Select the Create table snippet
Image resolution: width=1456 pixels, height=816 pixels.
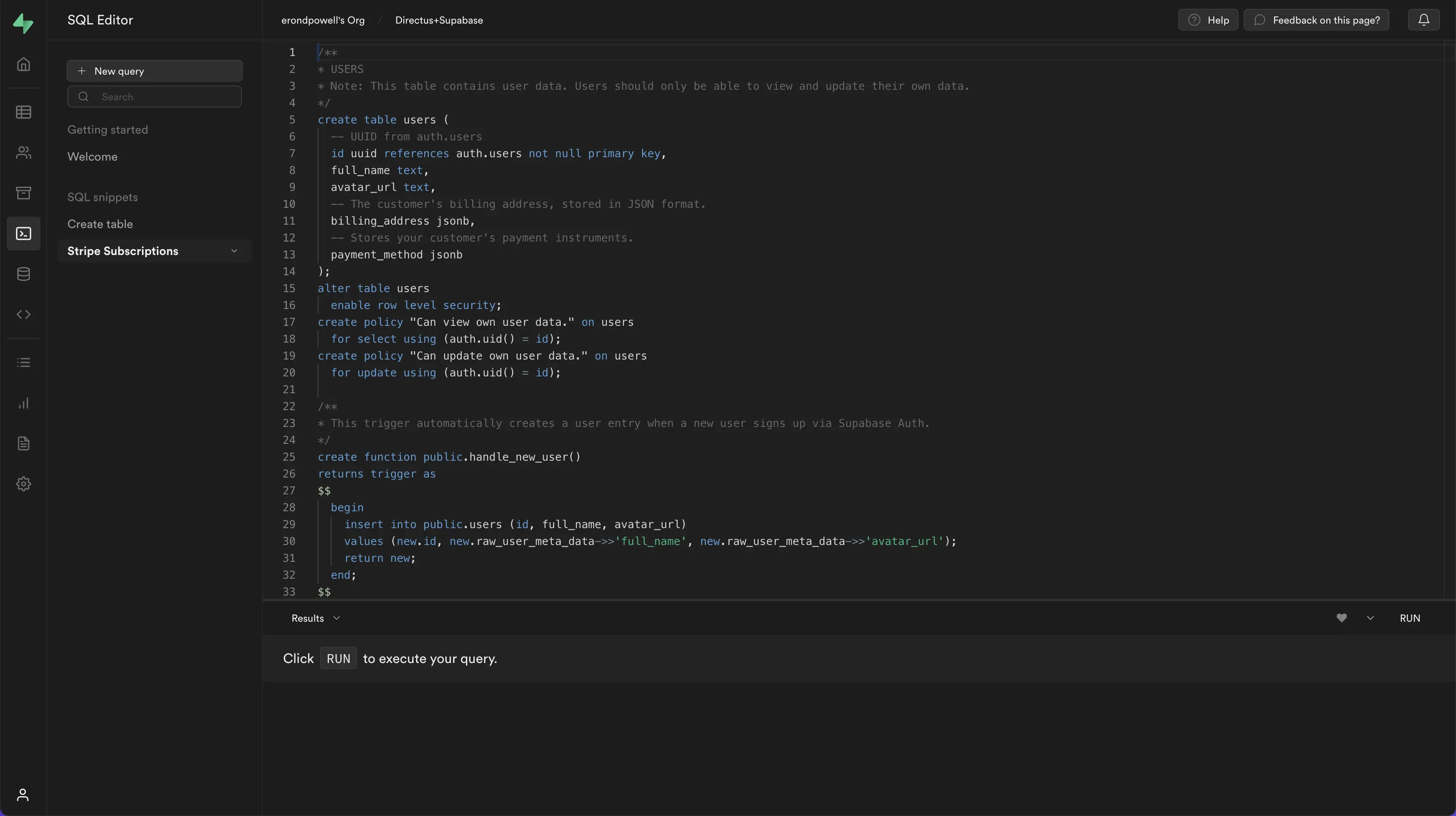click(x=100, y=224)
